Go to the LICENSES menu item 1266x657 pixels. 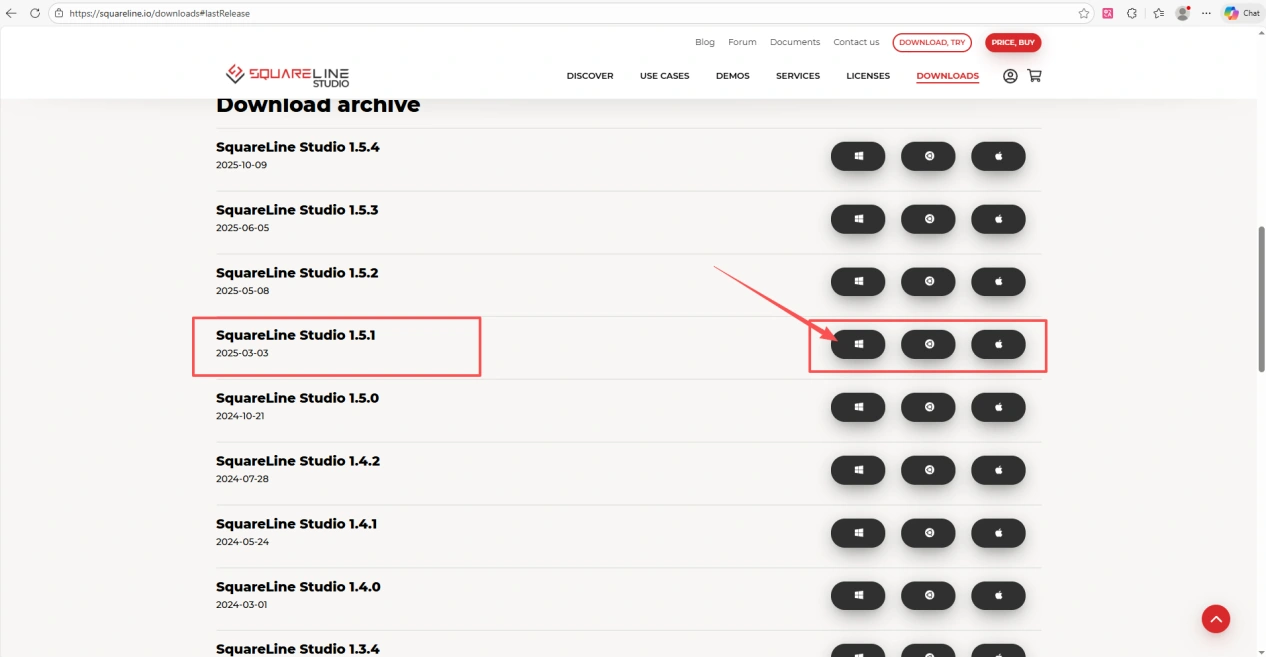point(867,76)
